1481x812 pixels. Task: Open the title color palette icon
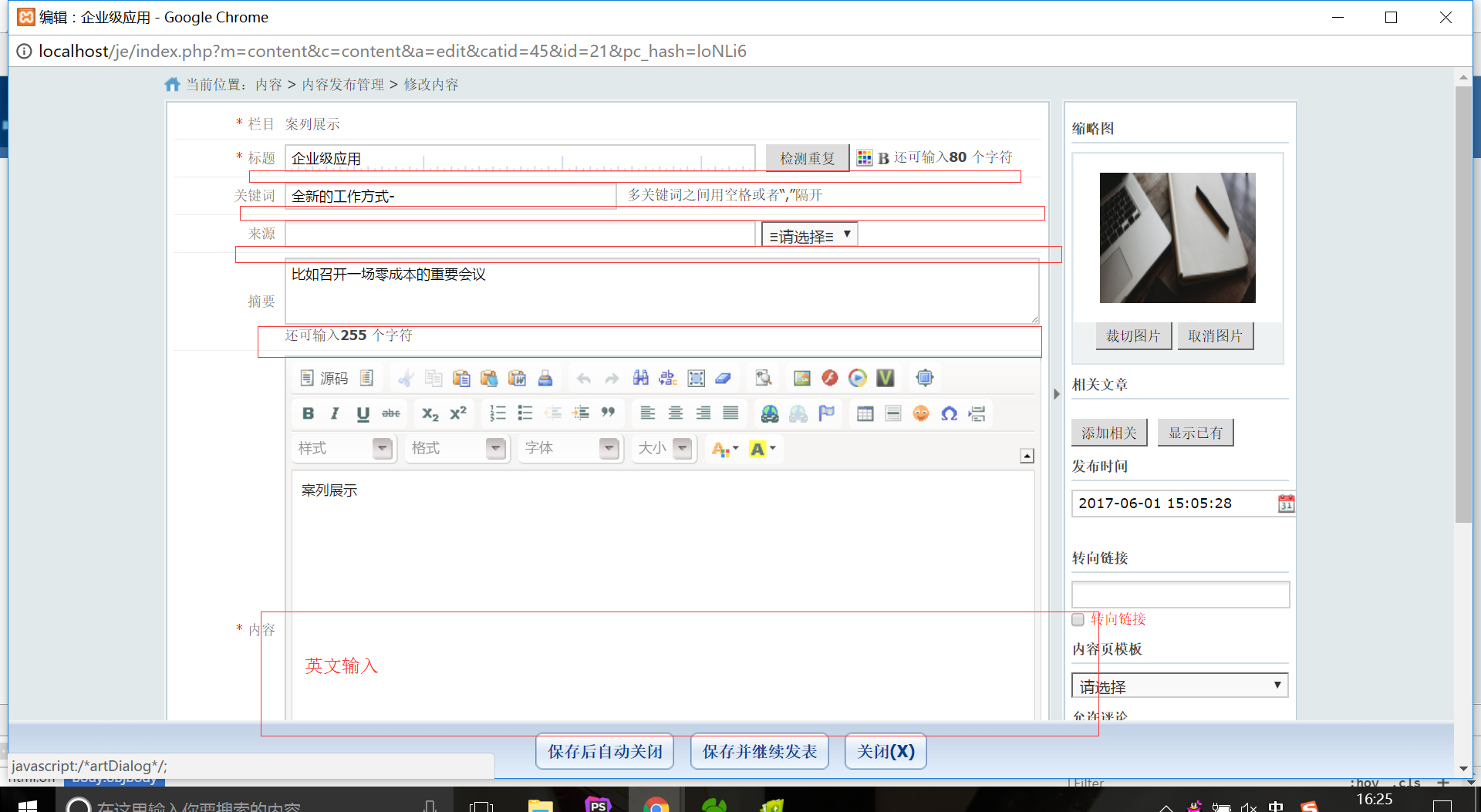coord(865,158)
